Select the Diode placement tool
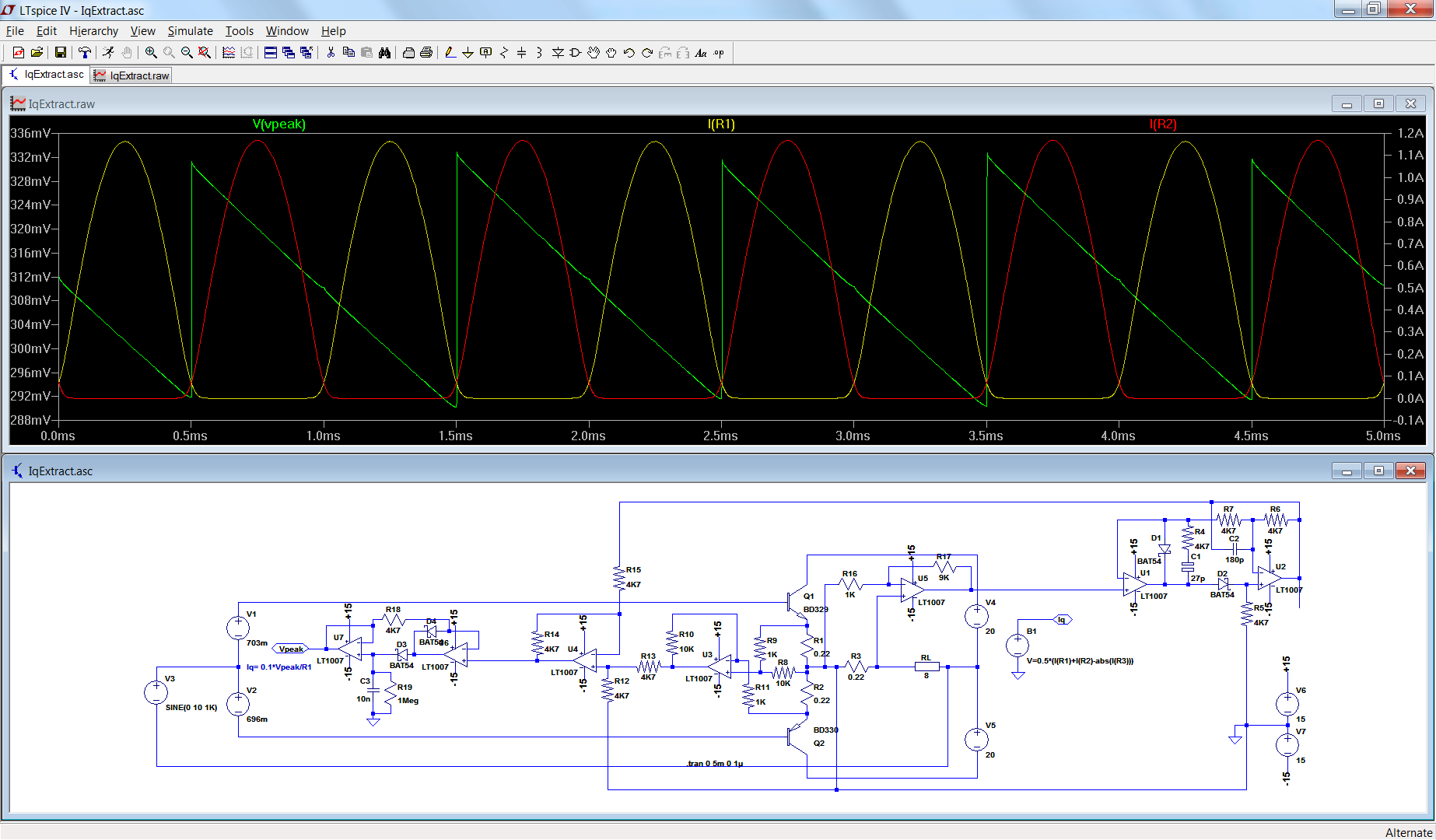 558,52
